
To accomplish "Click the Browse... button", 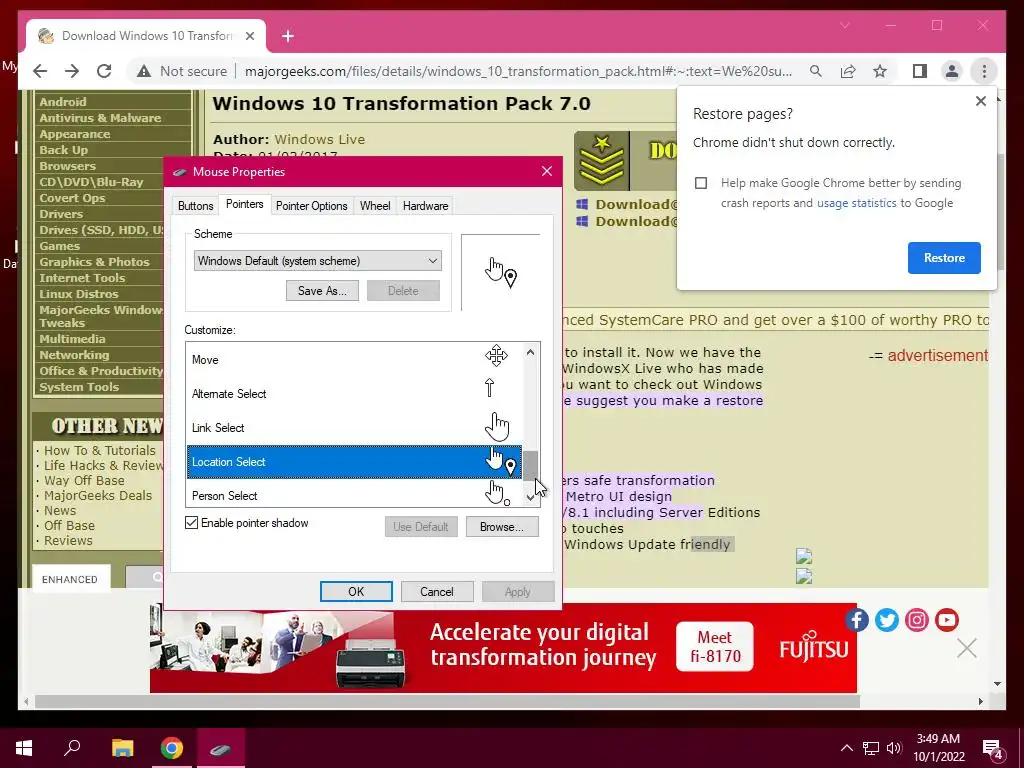I will coord(502,526).
